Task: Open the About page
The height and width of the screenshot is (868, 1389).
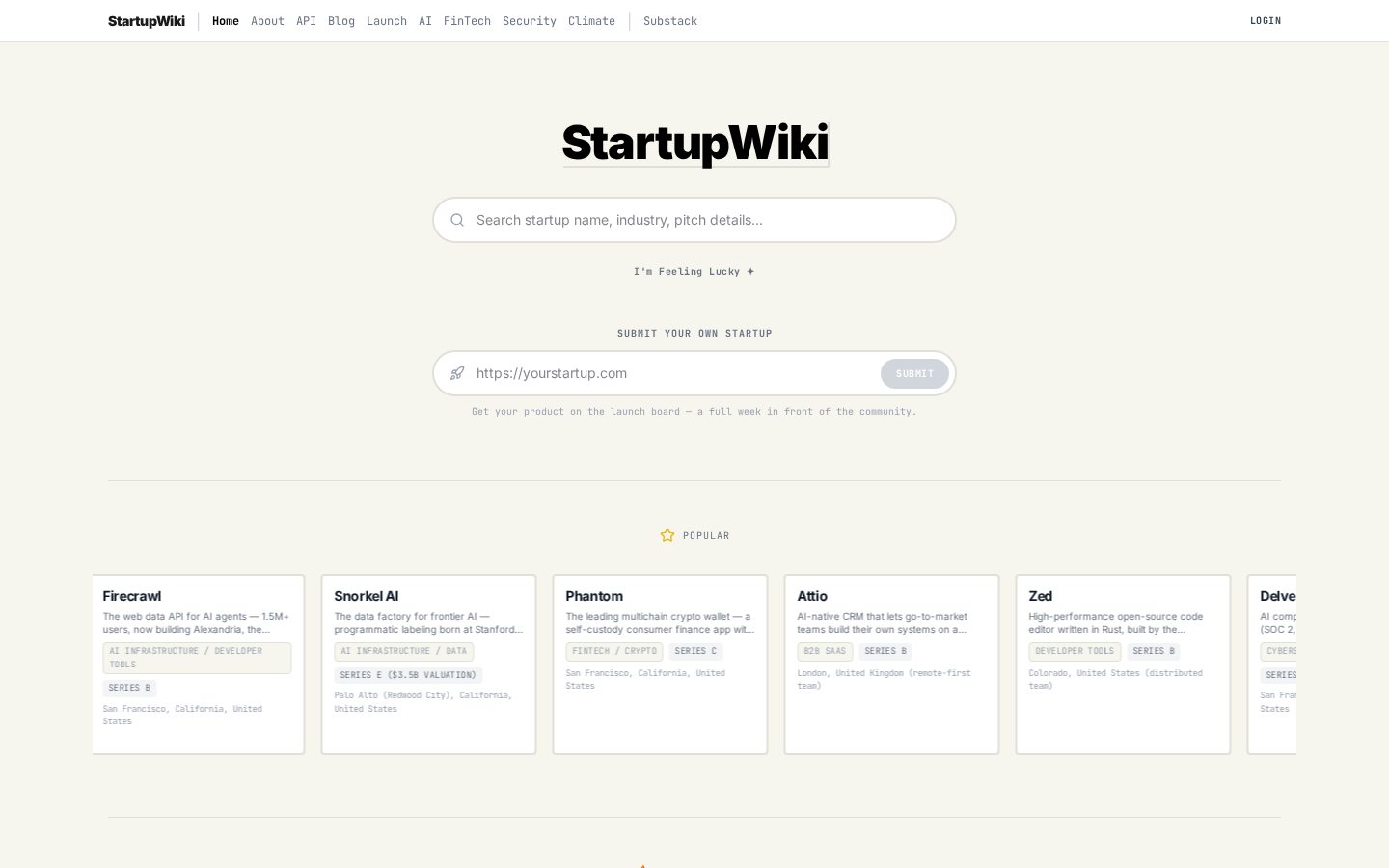Action: pos(267,21)
